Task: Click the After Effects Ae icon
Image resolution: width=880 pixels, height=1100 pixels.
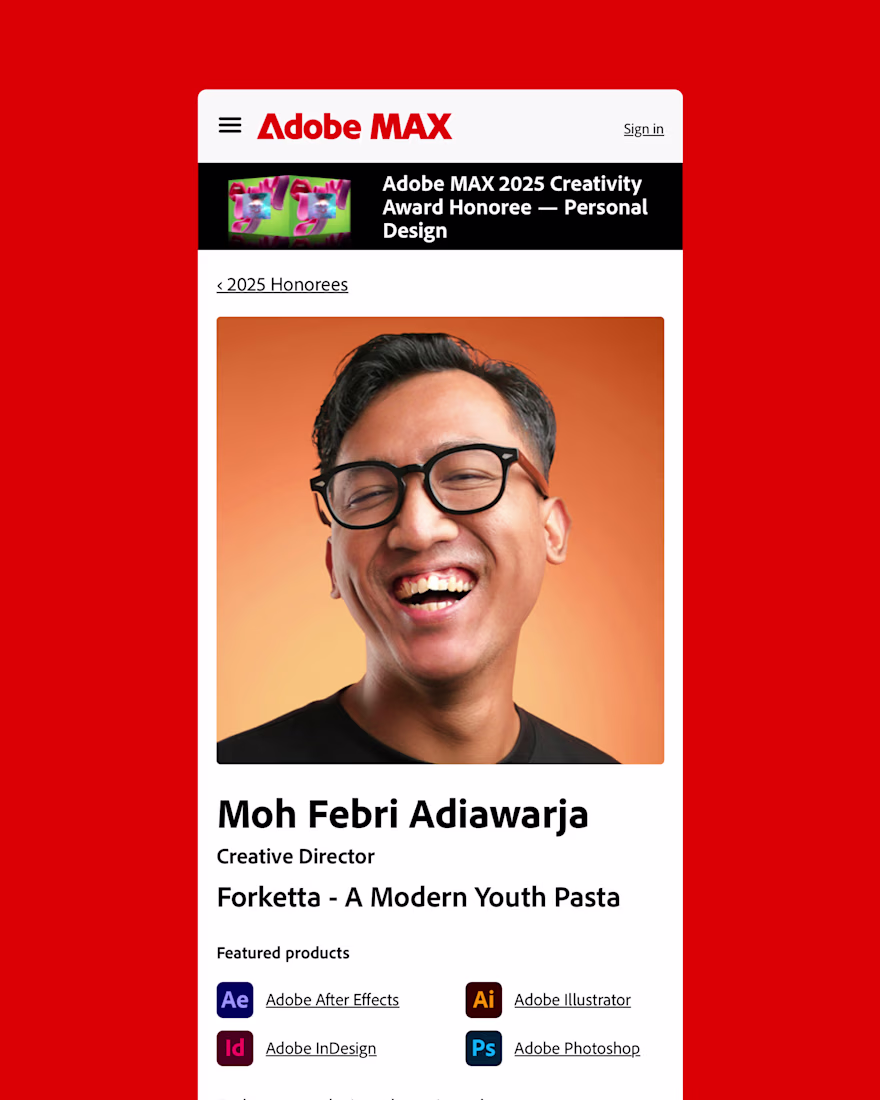Action: [x=235, y=1000]
